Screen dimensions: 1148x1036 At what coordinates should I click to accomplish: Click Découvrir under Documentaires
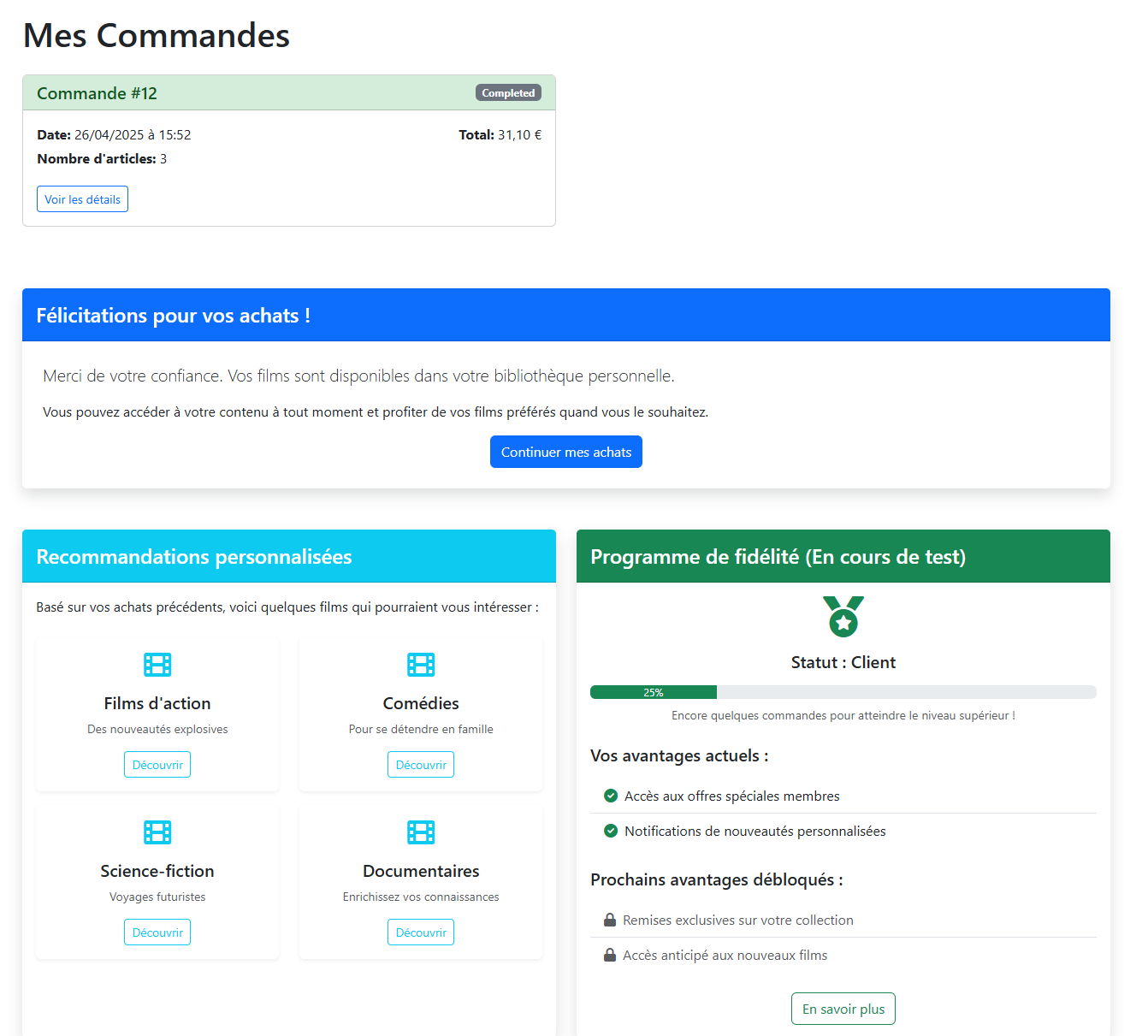tap(420, 932)
